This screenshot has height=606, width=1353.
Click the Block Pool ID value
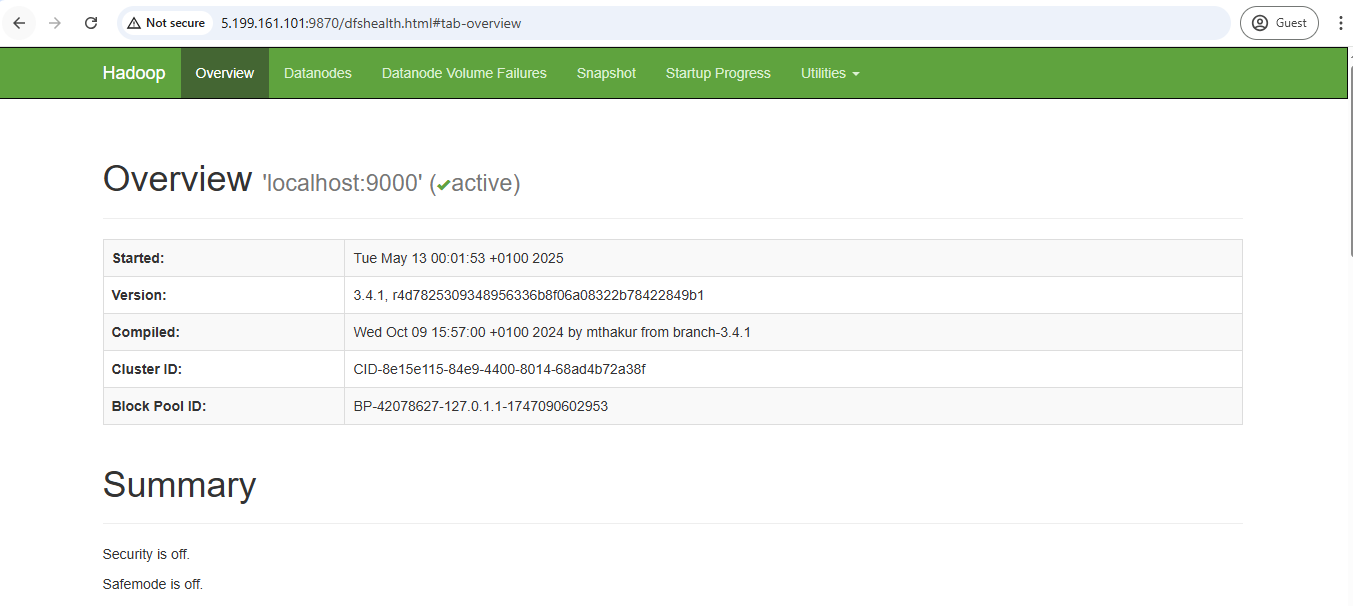pyautogui.click(x=480, y=406)
